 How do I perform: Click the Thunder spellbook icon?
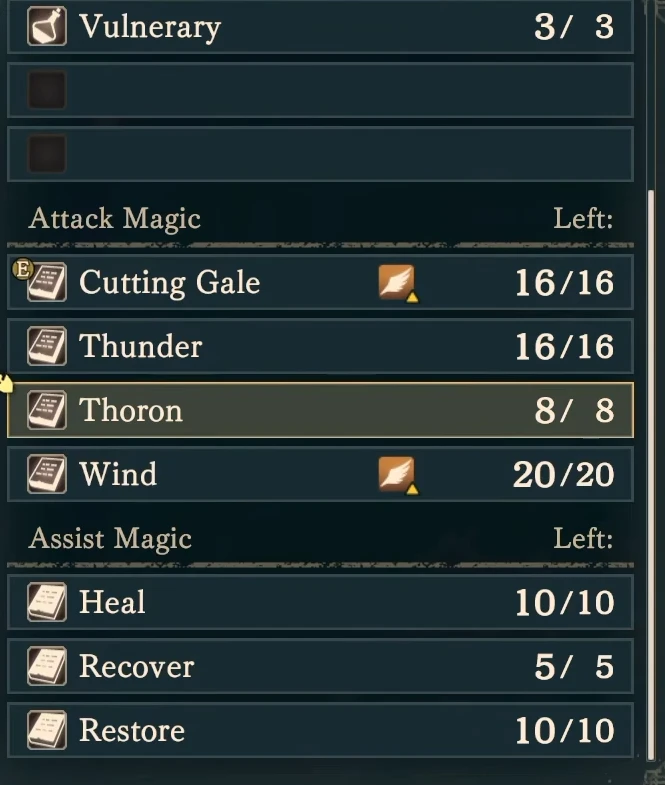click(x=47, y=346)
